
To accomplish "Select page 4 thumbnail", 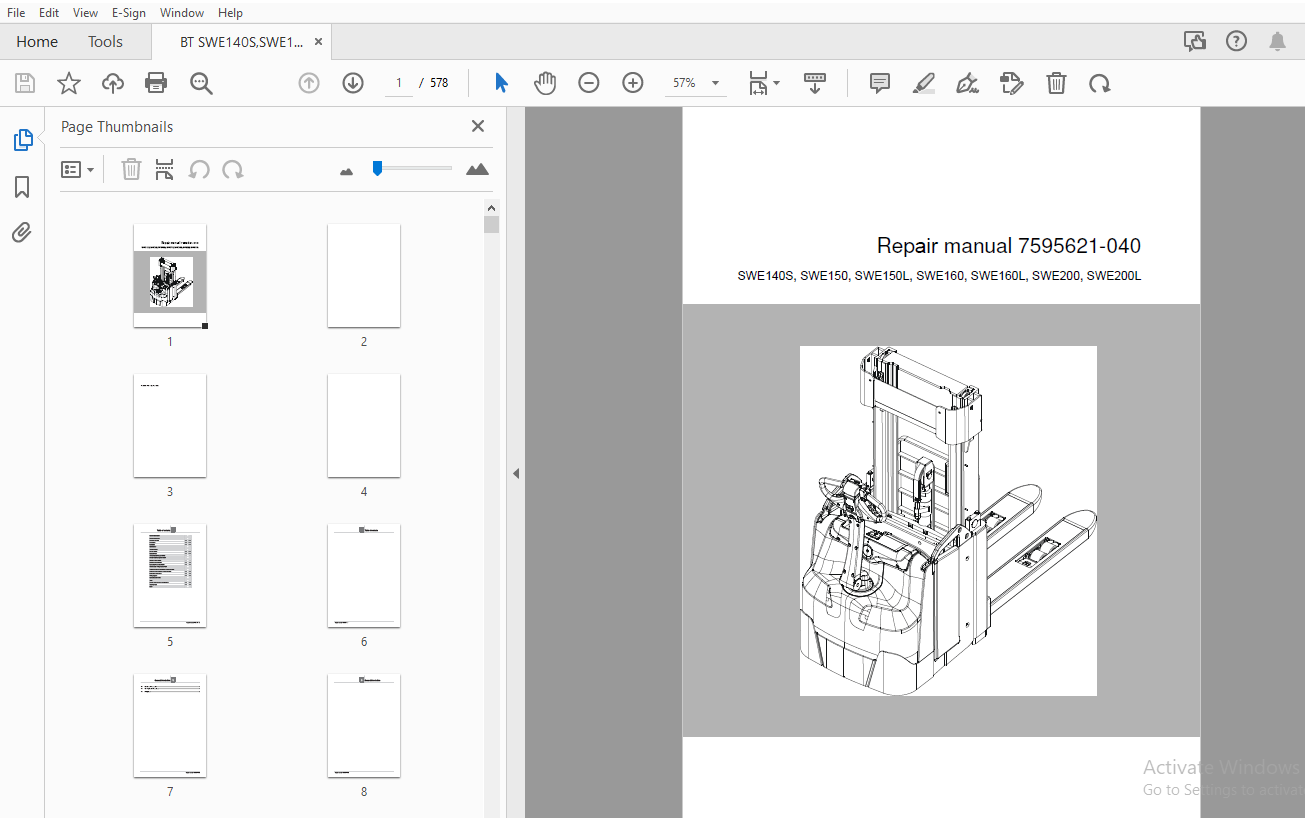I will click(364, 425).
